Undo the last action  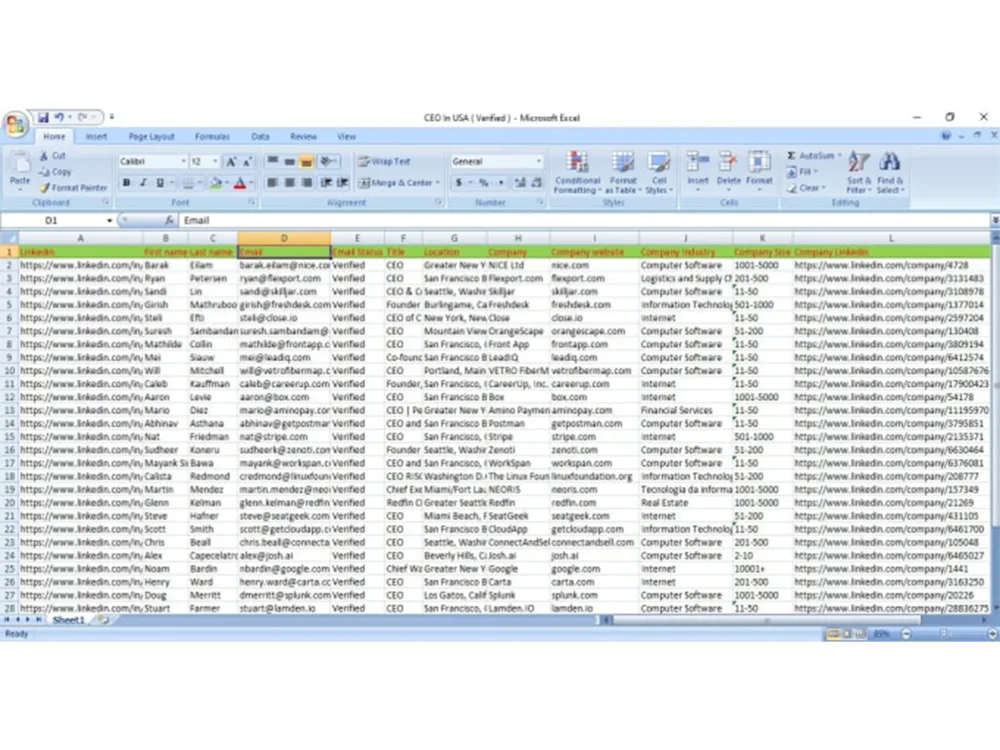pyautogui.click(x=59, y=117)
